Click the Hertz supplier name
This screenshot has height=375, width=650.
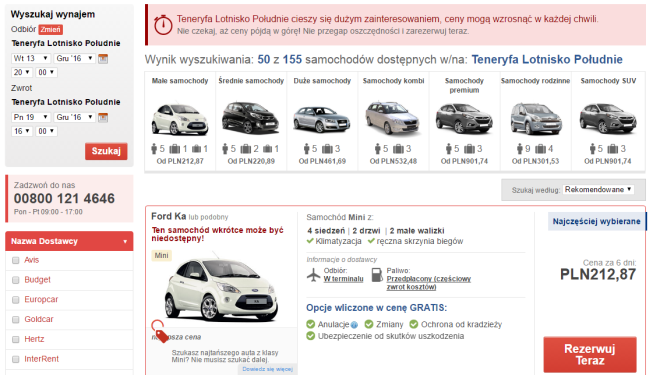[x=34, y=339]
